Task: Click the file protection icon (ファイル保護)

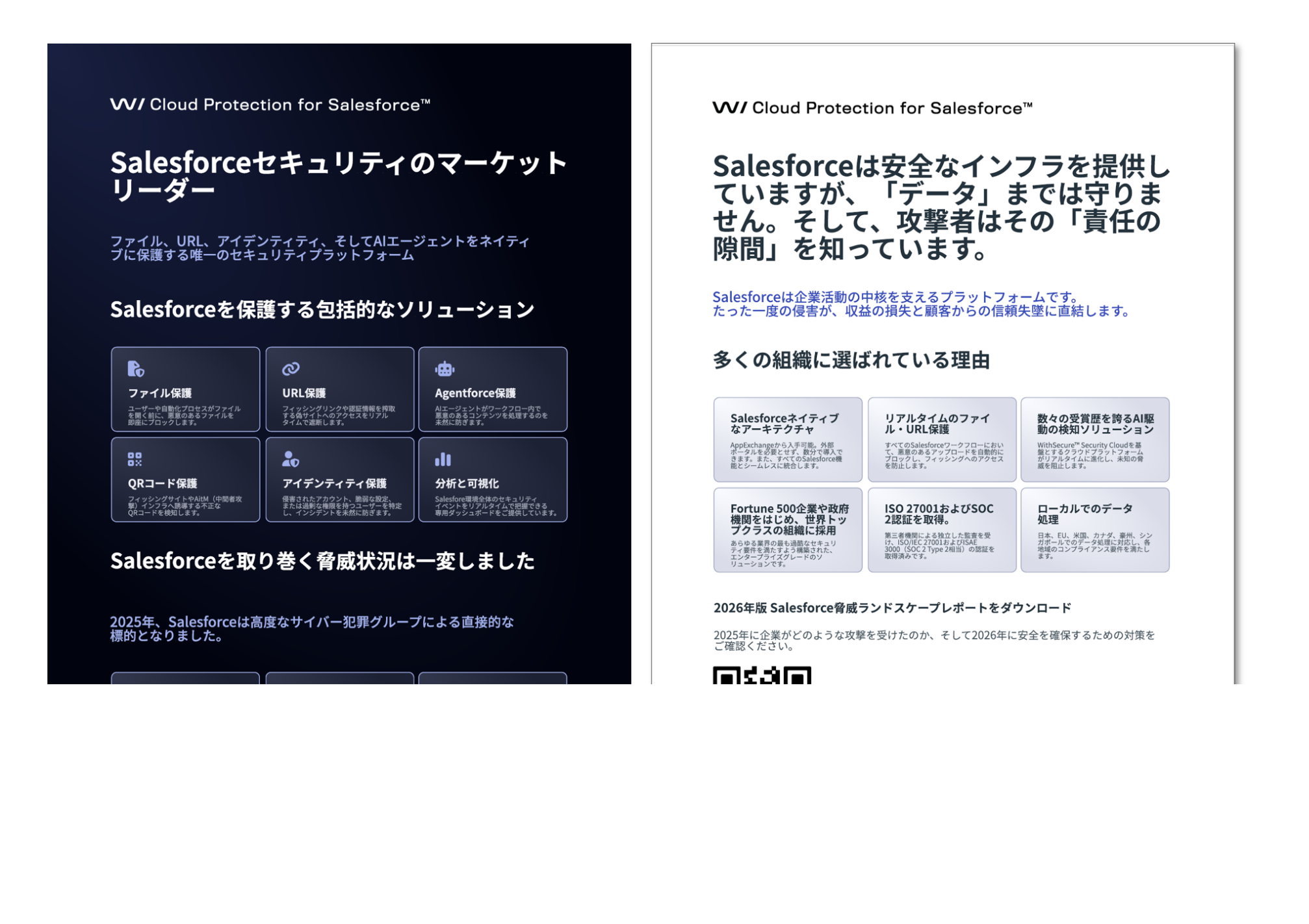Action: [x=136, y=369]
